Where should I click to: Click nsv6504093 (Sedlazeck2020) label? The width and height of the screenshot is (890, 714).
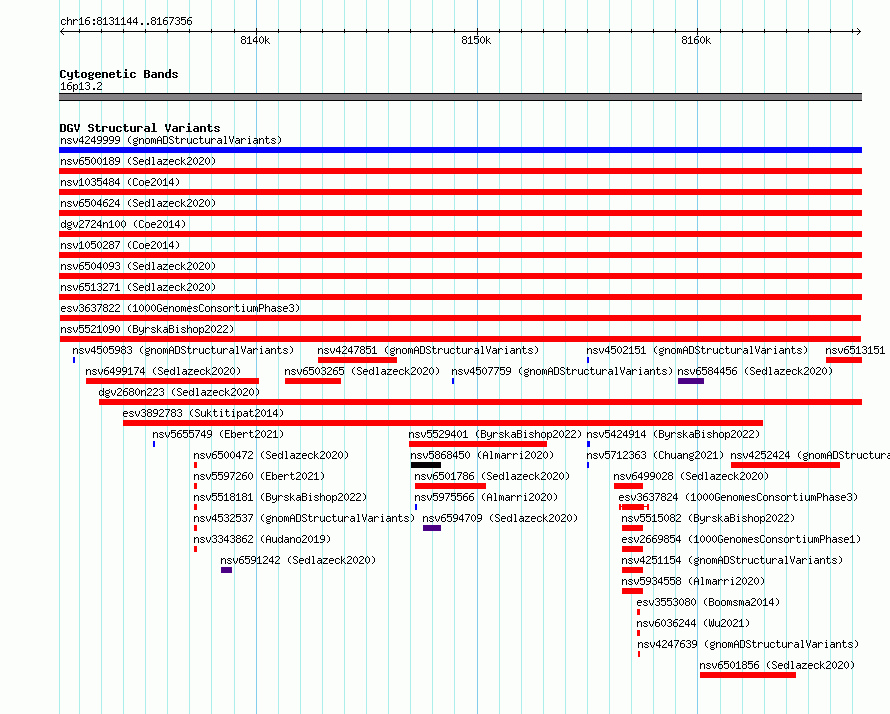(x=138, y=266)
